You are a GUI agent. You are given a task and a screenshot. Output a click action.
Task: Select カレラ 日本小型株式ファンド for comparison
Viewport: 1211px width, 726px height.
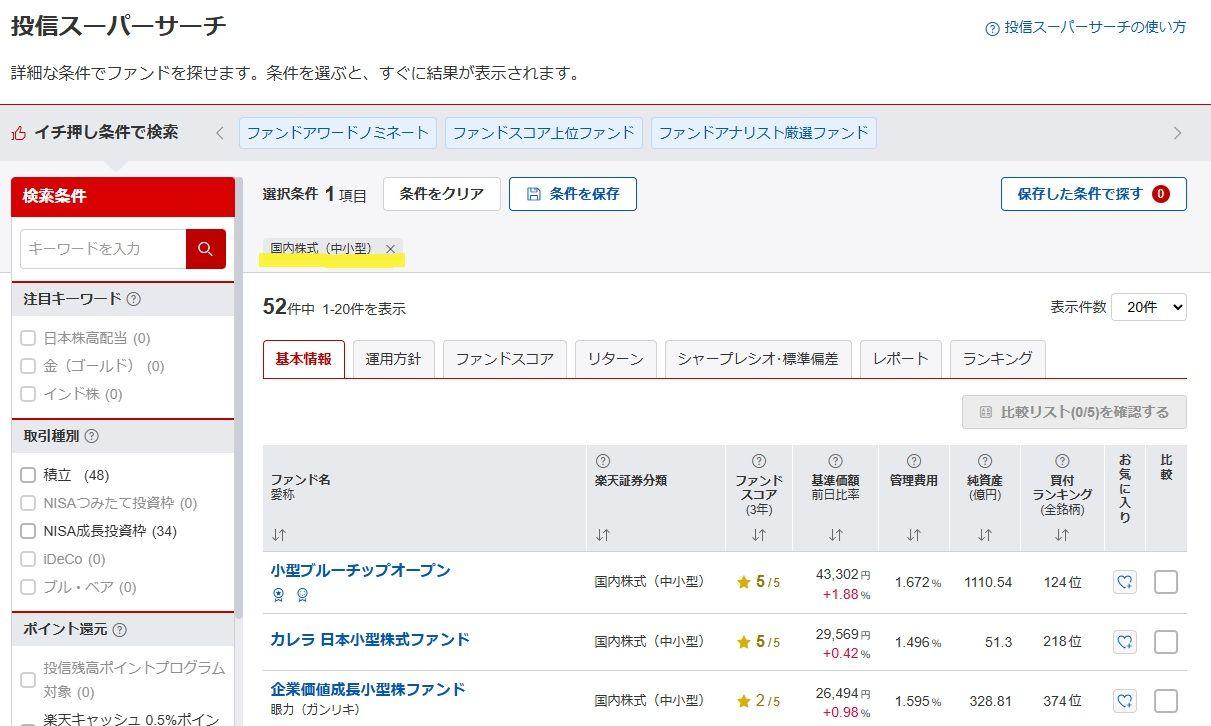(1166, 641)
